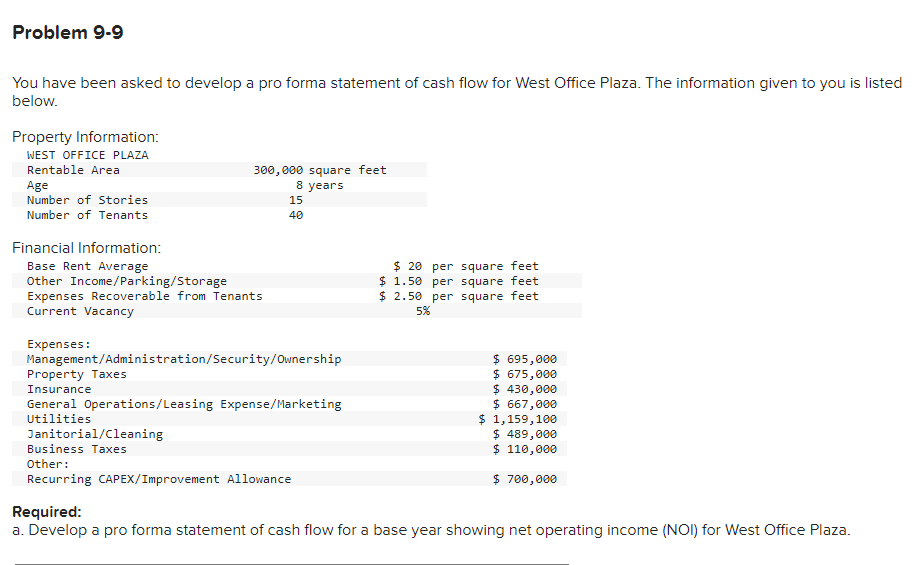Click 'General Operations/Leasing Expense/Marketing' label
Image resolution: width=924 pixels, height=565 pixels.
pos(184,404)
